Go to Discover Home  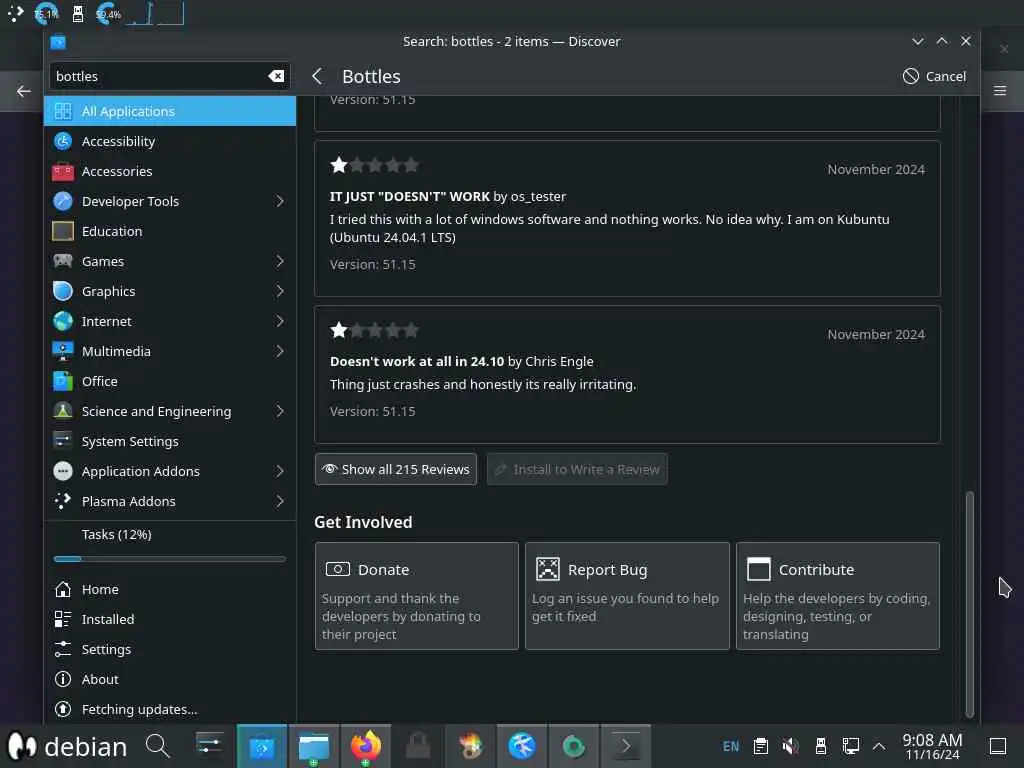[170, 589]
